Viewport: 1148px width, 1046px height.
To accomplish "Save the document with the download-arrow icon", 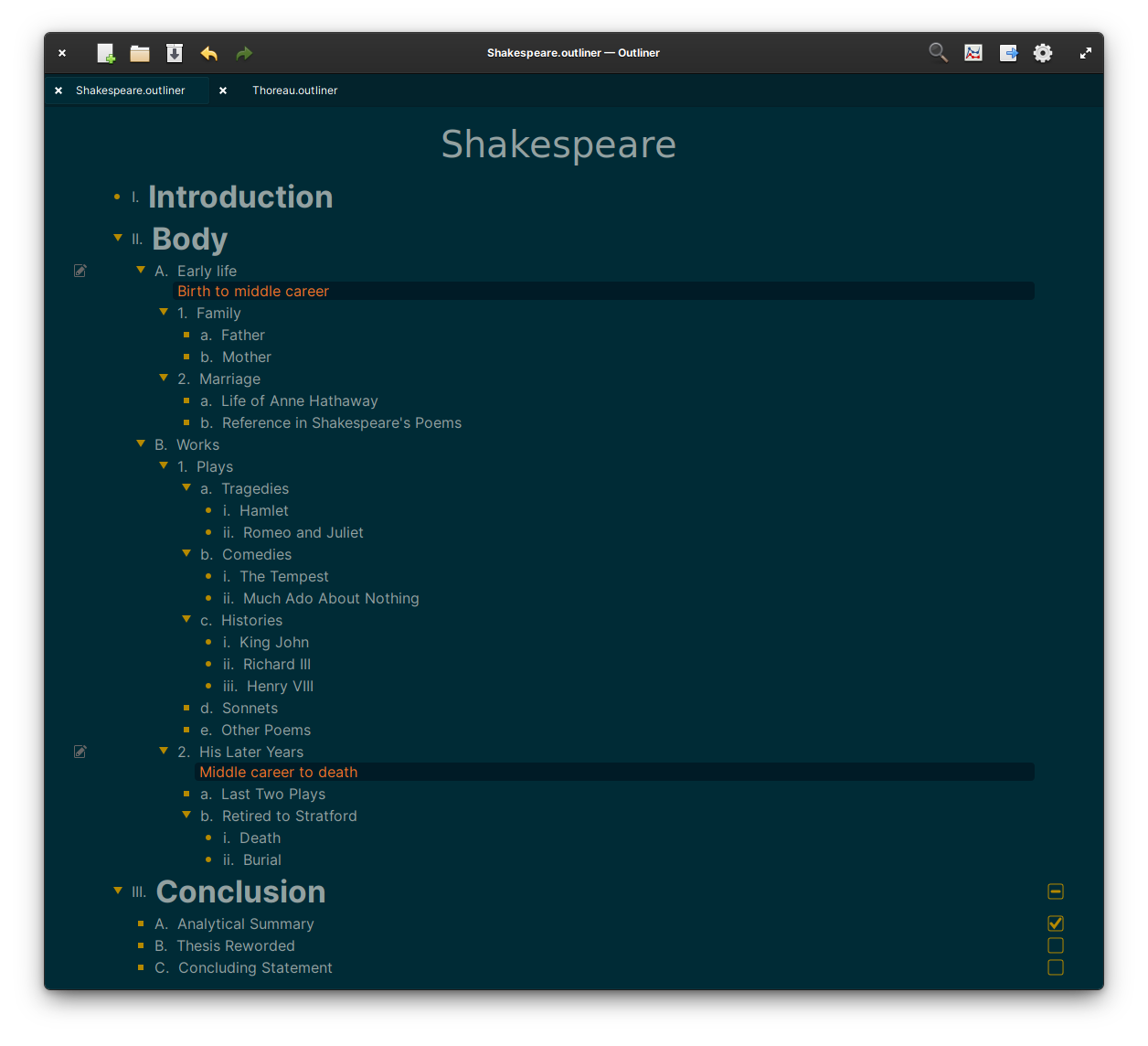I will pos(175,53).
